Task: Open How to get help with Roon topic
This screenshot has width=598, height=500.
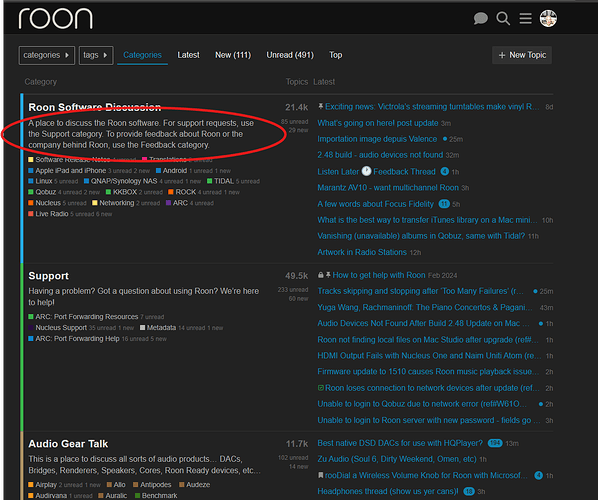Action: pos(379,275)
